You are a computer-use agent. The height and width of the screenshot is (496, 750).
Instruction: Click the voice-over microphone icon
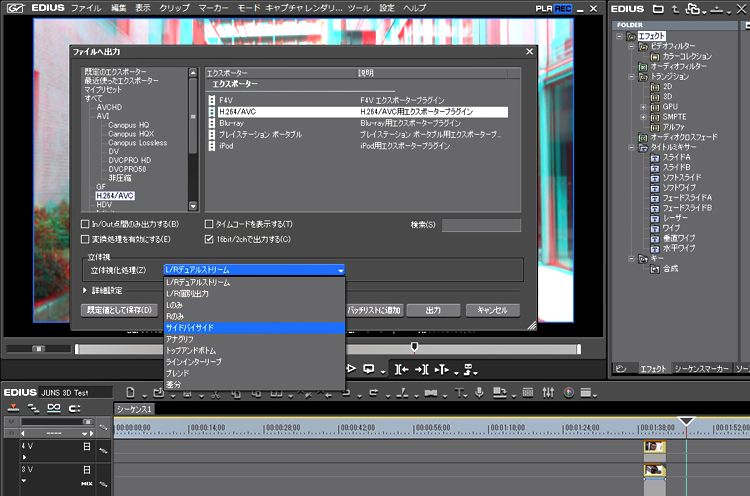pyautogui.click(x=479, y=393)
